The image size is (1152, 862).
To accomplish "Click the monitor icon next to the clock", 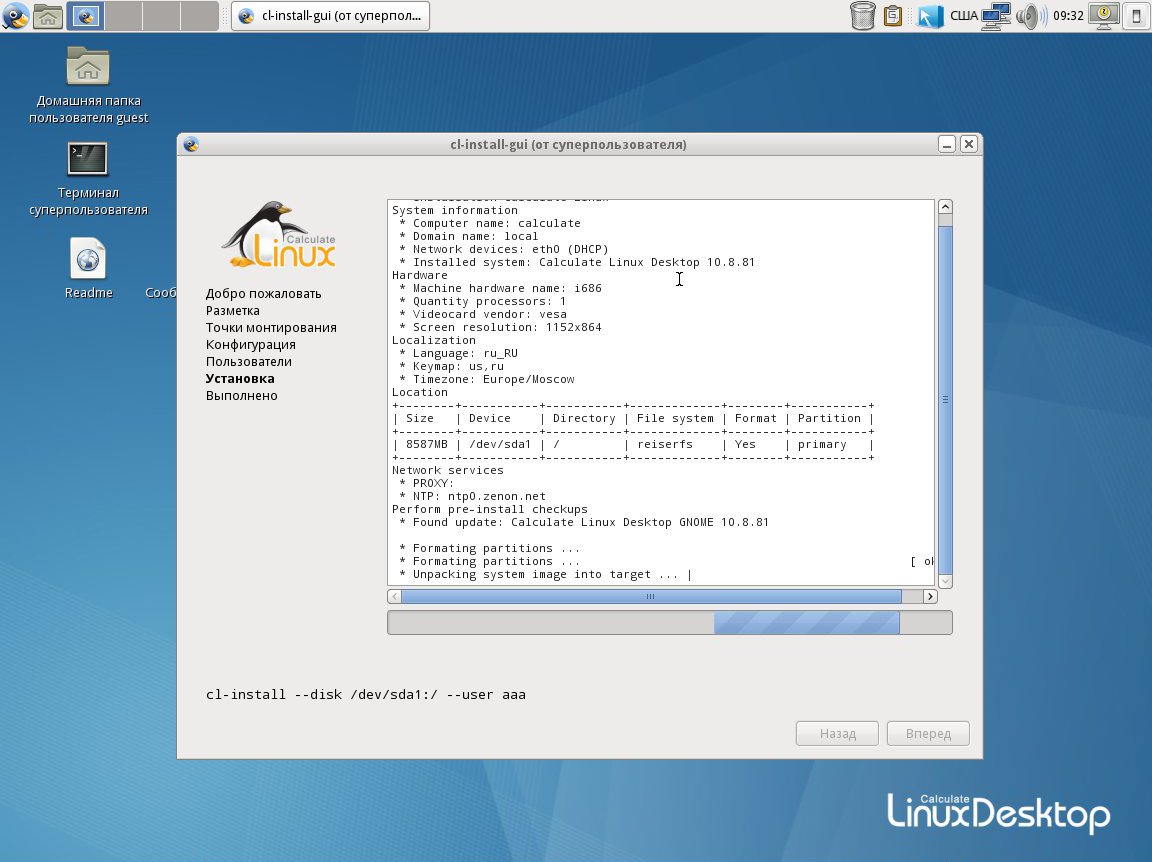I will click(x=1104, y=15).
